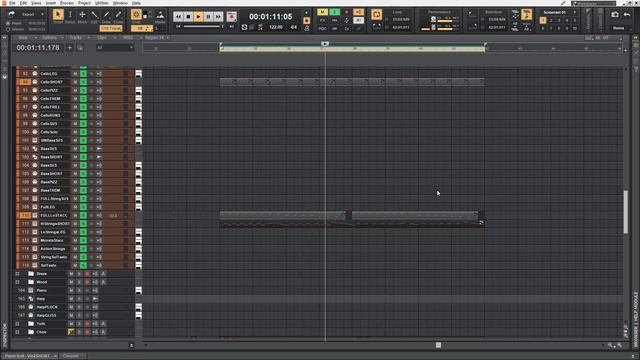The image size is (640, 360).
Task: Take a screenshot with camera icon
Action: 615,15
